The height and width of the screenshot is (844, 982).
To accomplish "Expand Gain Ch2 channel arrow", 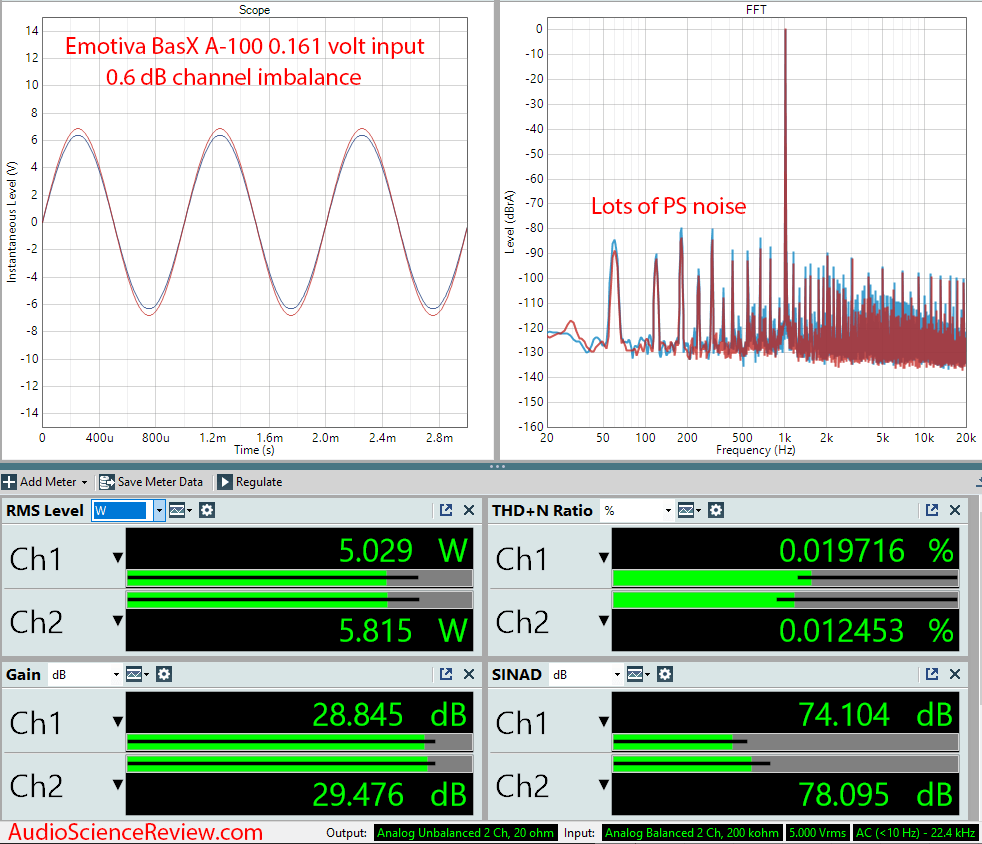I will (118, 785).
